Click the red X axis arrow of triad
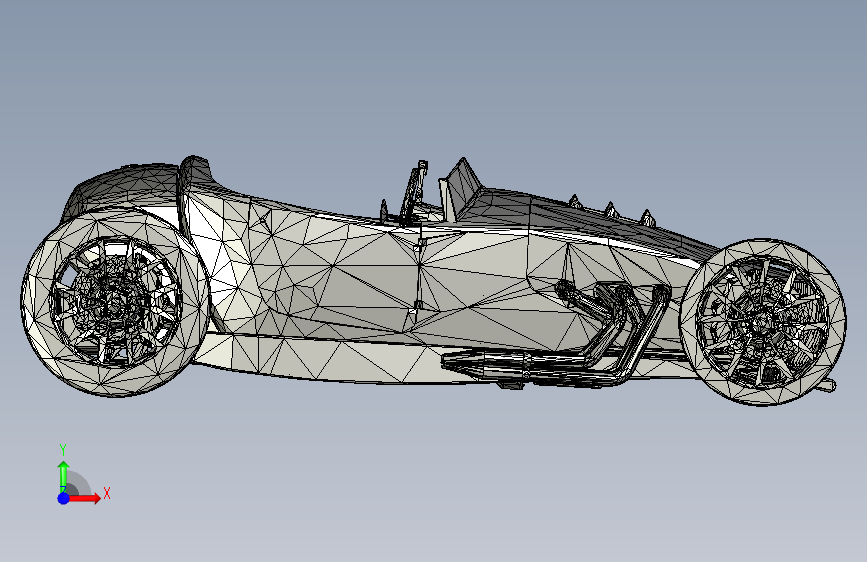 coord(84,498)
